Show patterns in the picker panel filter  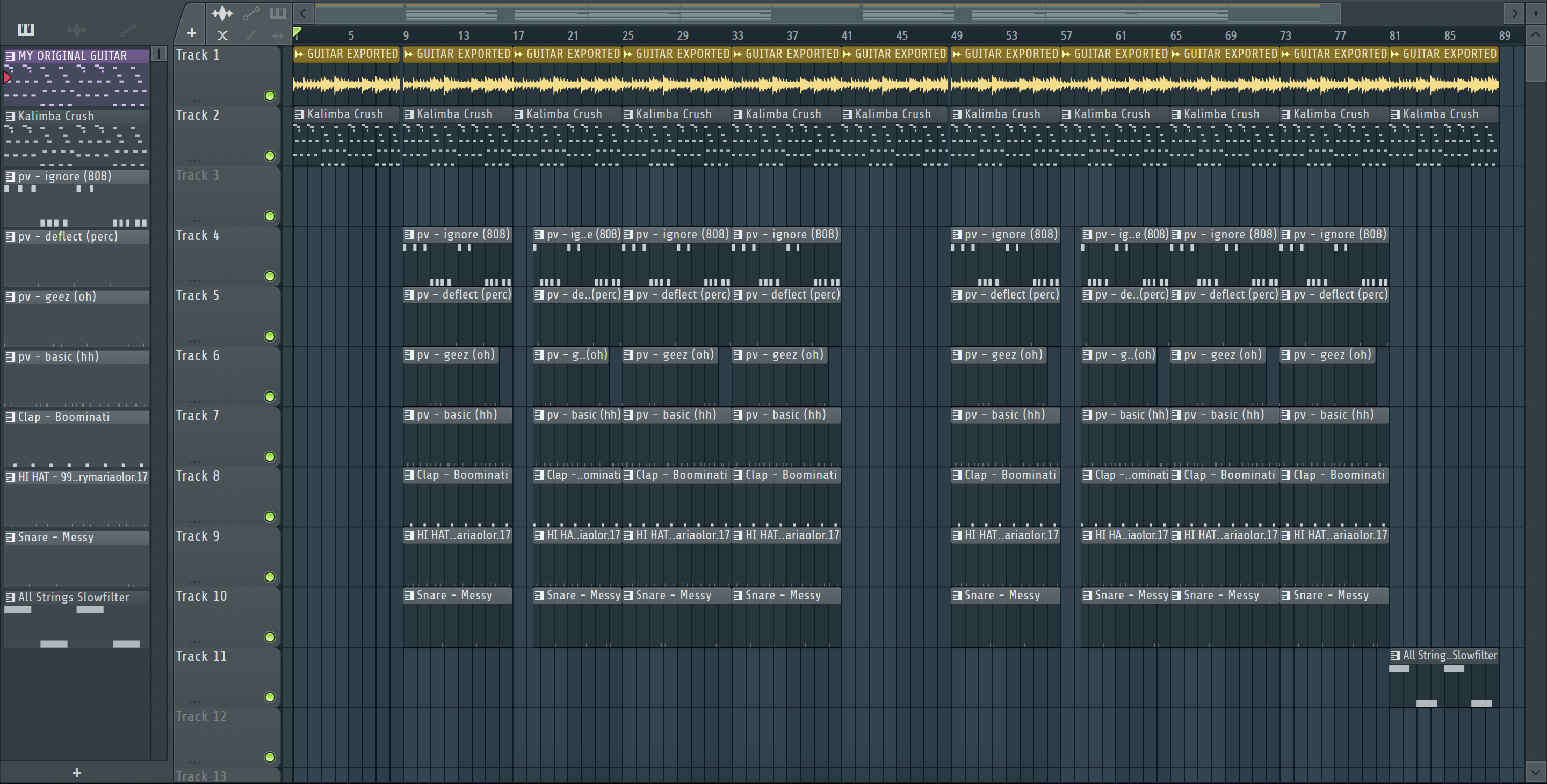pyautogui.click(x=26, y=30)
